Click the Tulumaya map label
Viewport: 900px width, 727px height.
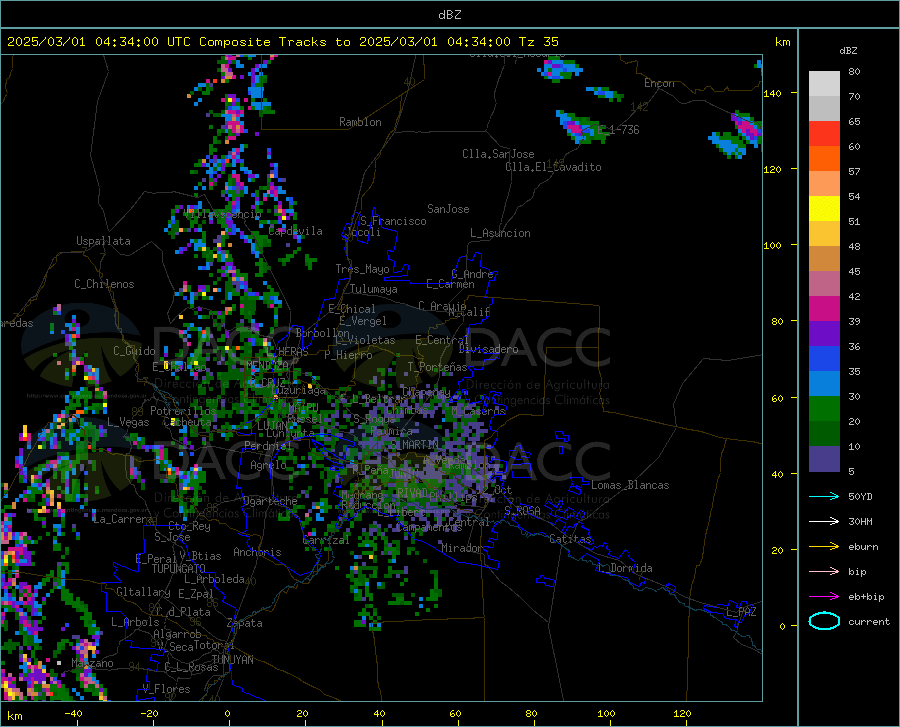[374, 289]
